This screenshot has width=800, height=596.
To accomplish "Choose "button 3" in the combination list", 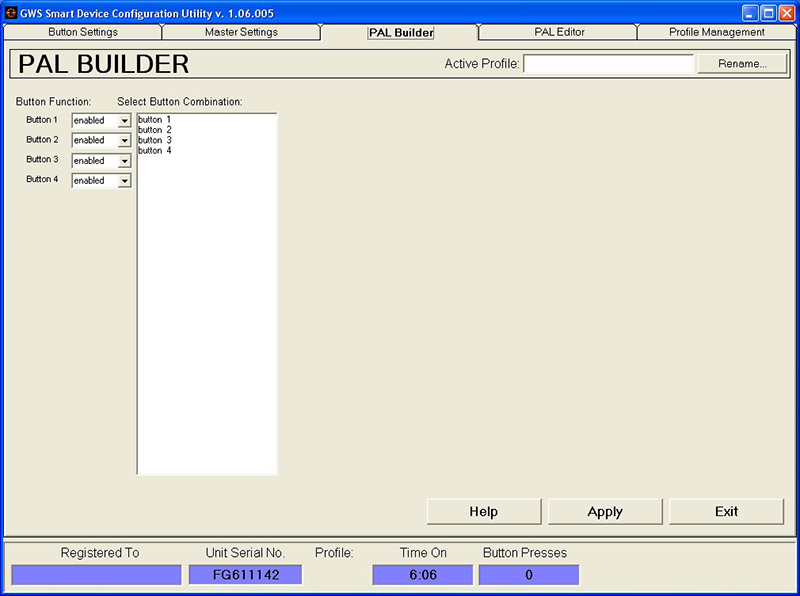I will 155,140.
